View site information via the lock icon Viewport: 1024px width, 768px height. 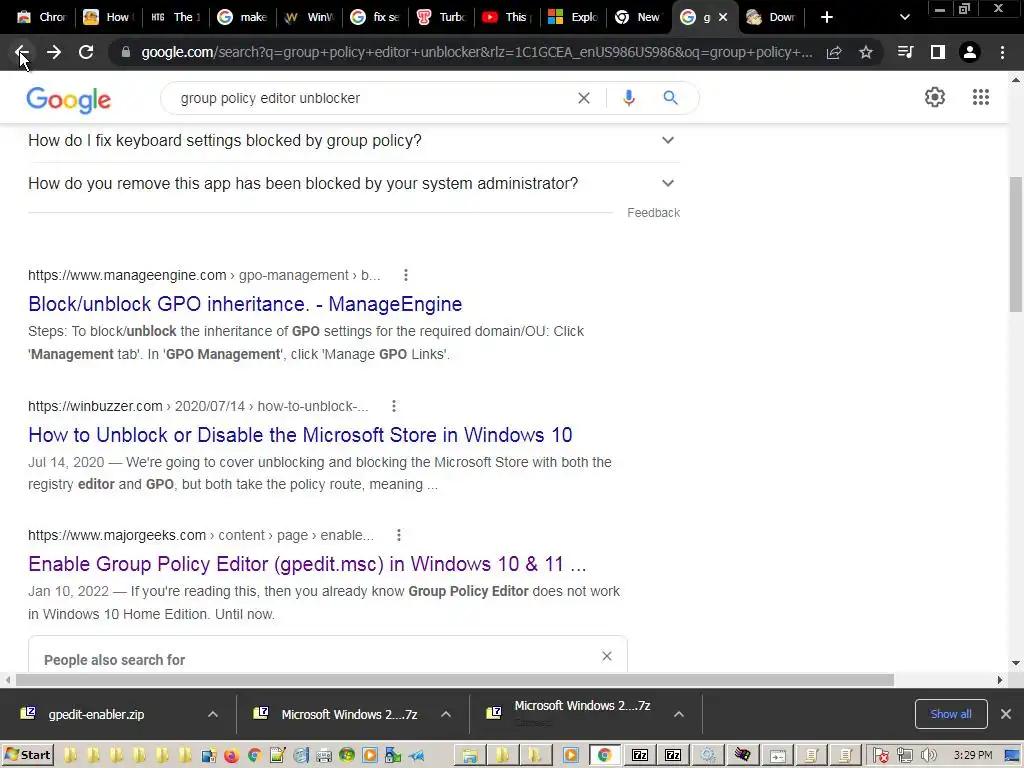pyautogui.click(x=126, y=52)
